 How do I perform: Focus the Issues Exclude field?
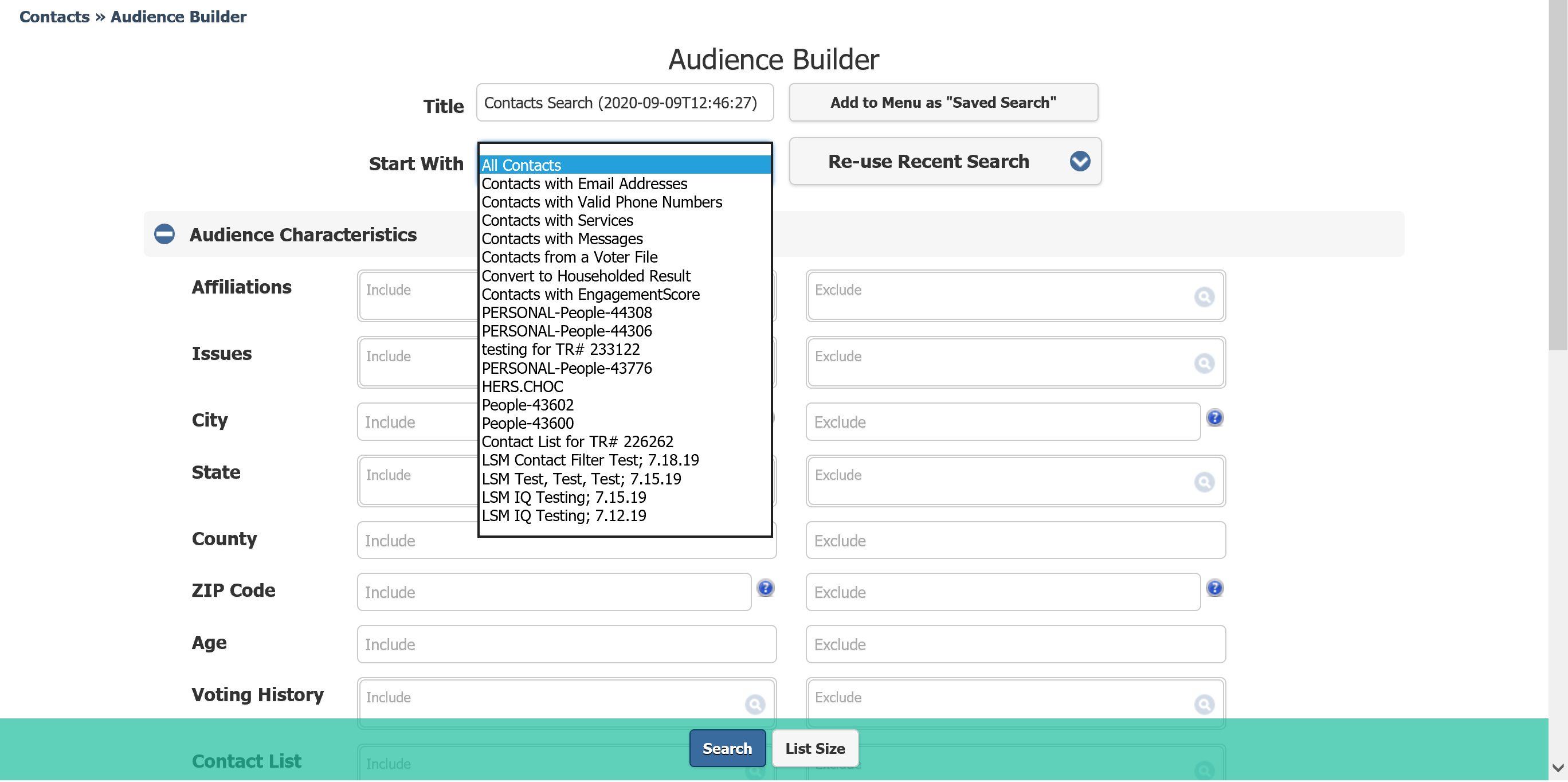(x=1016, y=362)
